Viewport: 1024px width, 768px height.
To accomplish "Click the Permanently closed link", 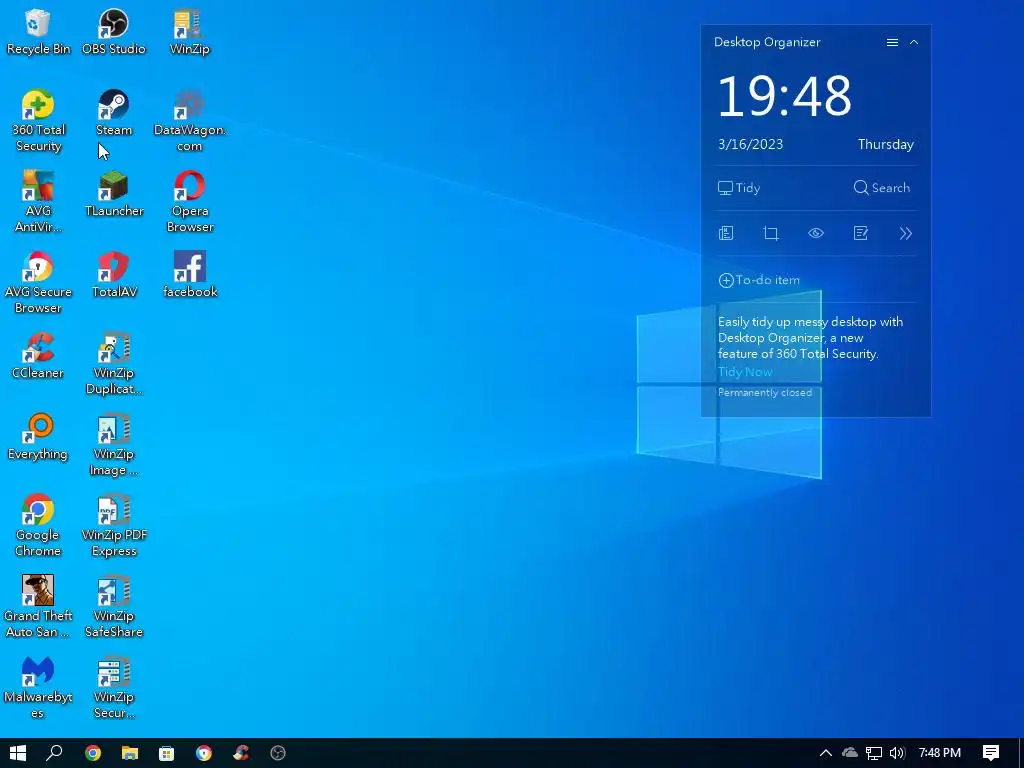I will [x=765, y=392].
